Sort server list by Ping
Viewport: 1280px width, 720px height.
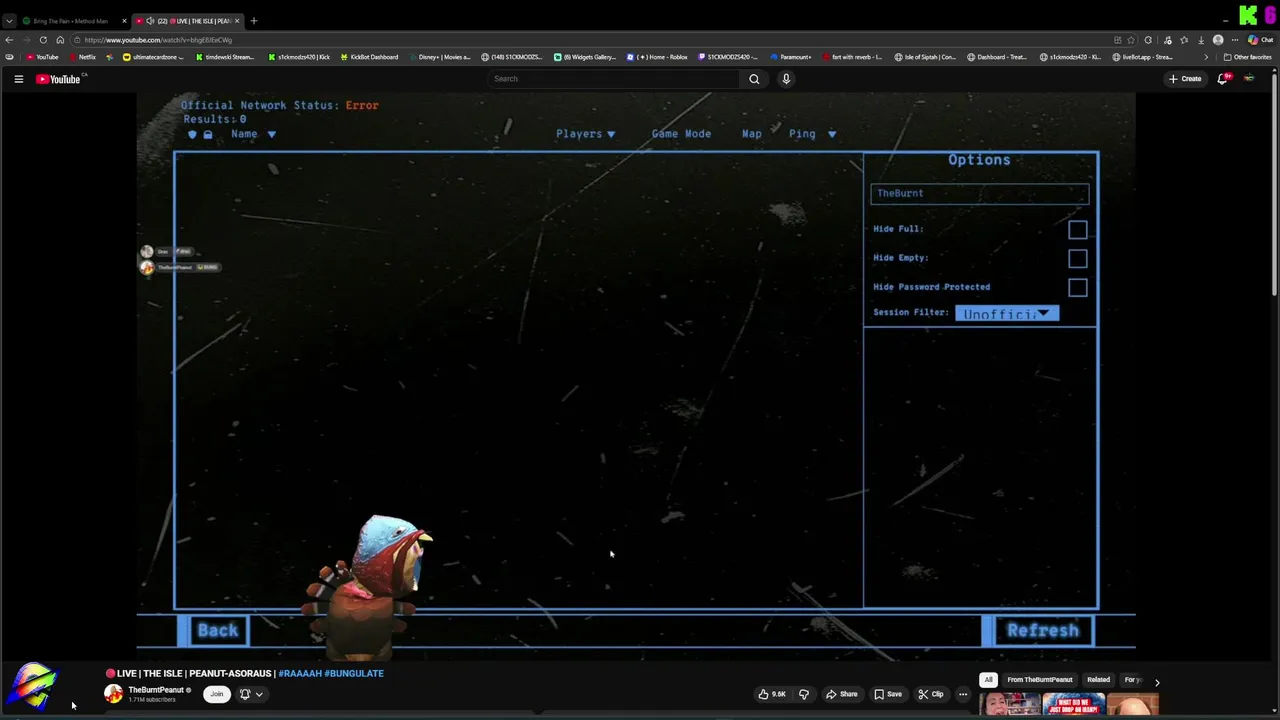[x=812, y=134]
